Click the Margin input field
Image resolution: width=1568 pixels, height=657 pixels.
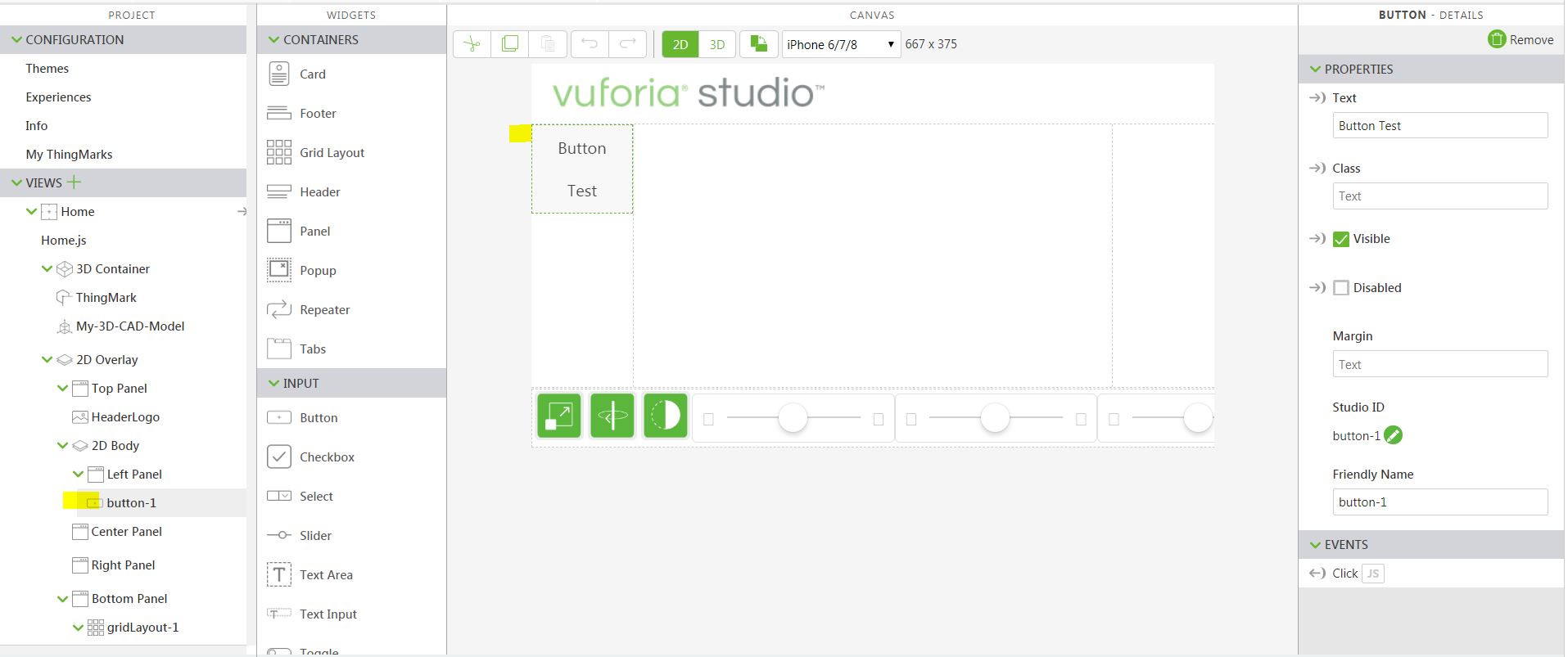pos(1440,364)
